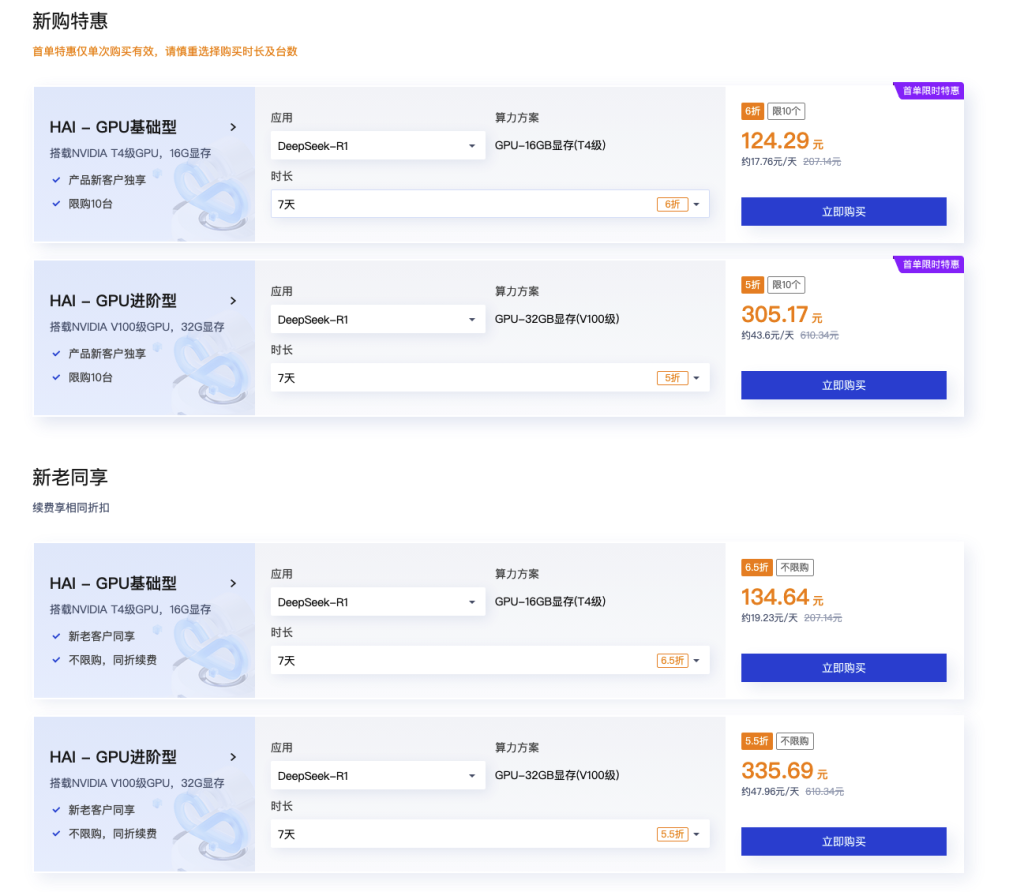Image resolution: width=1024 pixels, height=892 pixels.
Task: Click the 5折 orange discount badge
Action: click(x=752, y=285)
